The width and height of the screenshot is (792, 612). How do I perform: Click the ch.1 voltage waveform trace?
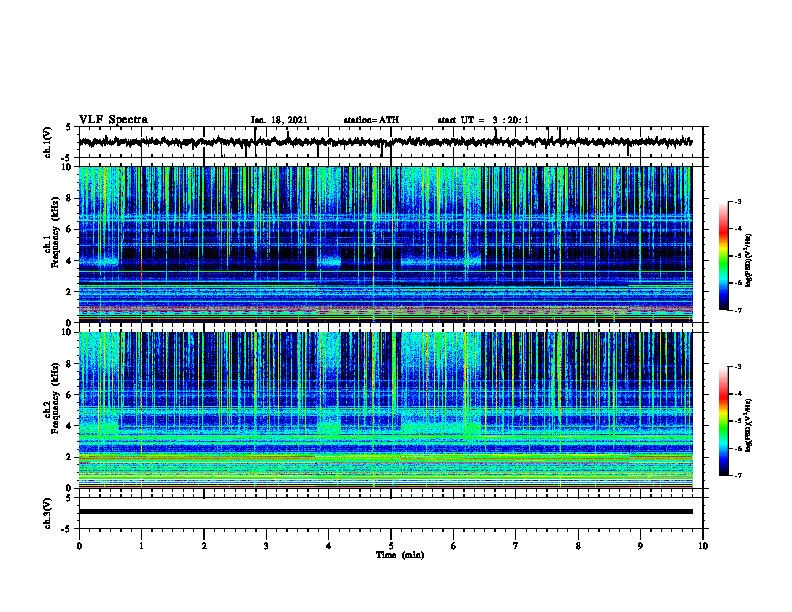coord(385,142)
